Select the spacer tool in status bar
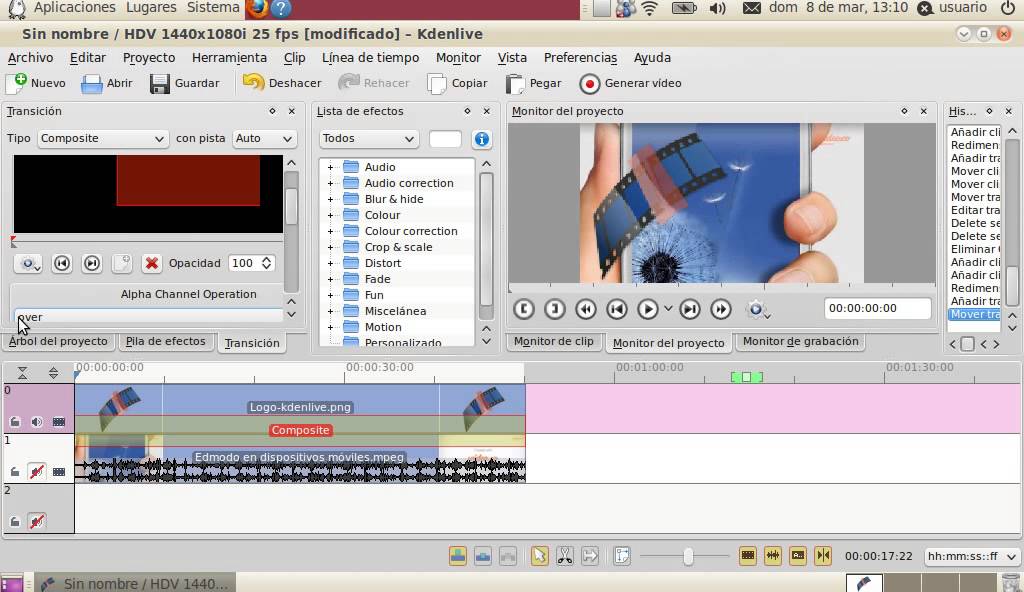Viewport: 1024px width, 592px height. (x=589, y=556)
